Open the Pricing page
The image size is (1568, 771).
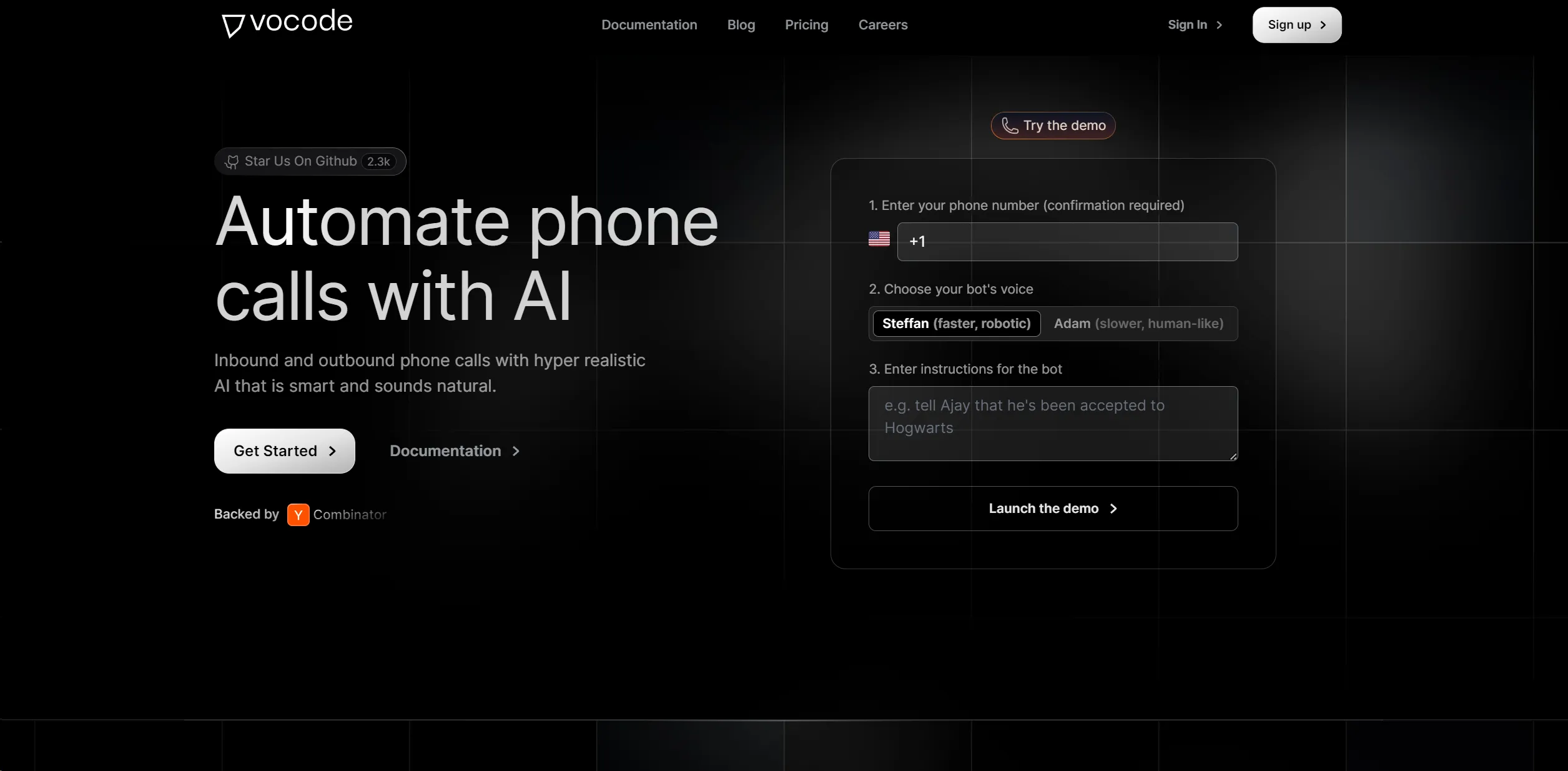tap(806, 25)
